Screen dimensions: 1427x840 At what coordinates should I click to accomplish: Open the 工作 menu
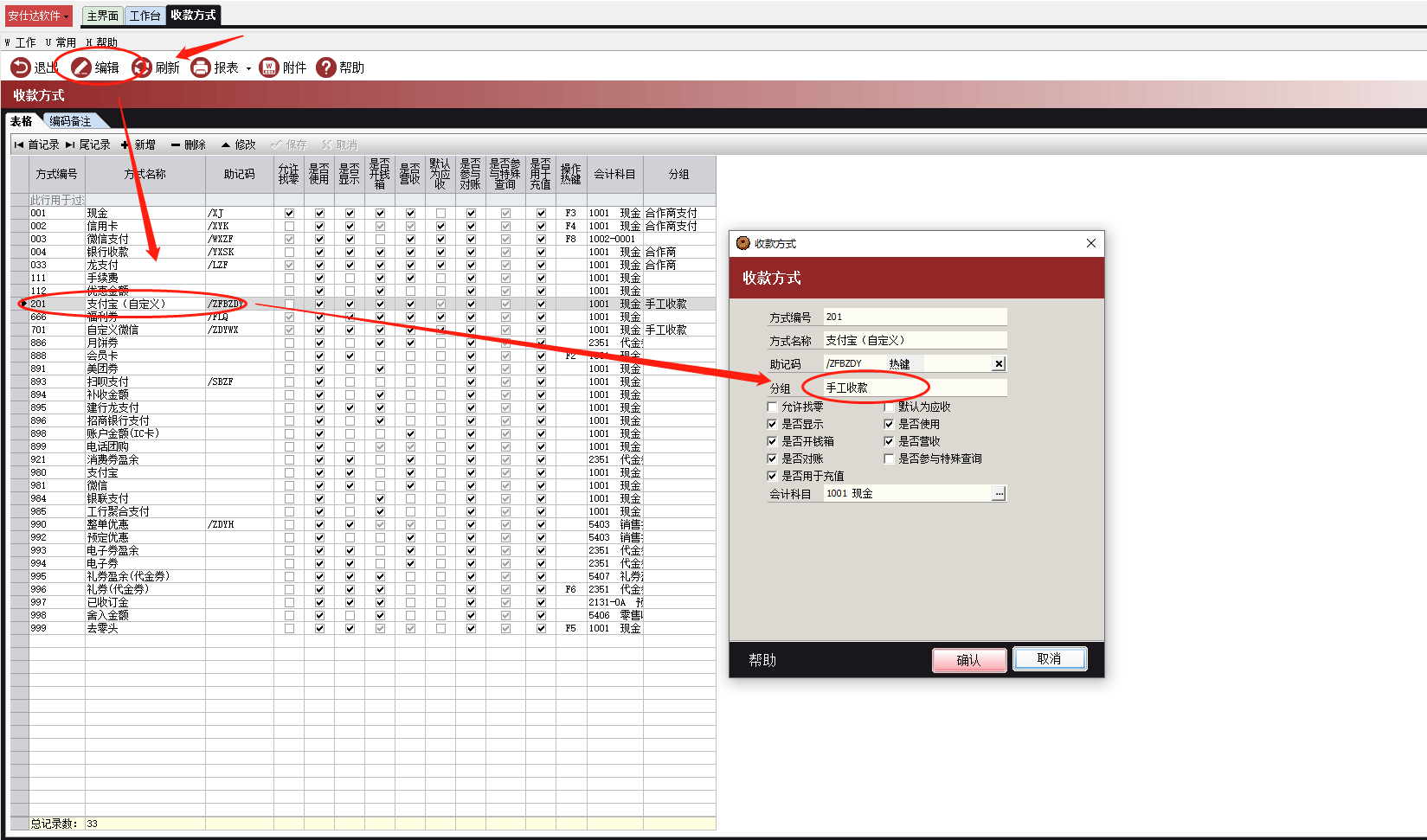[x=21, y=42]
